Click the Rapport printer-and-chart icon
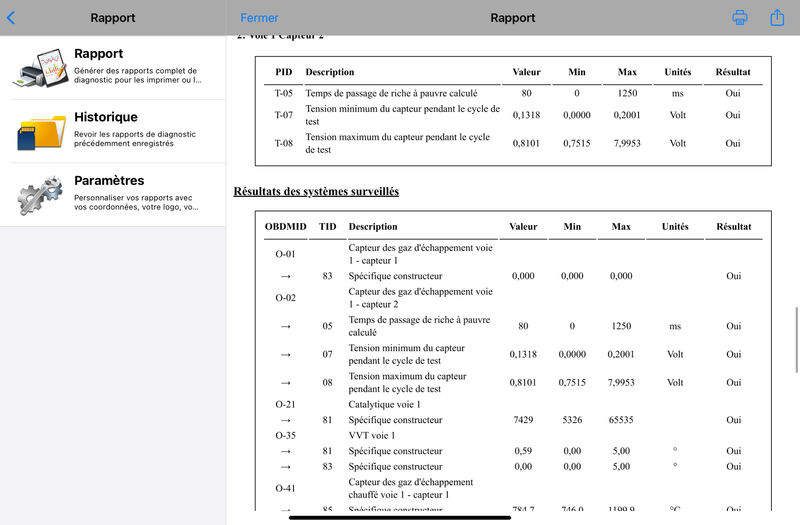 tap(41, 67)
